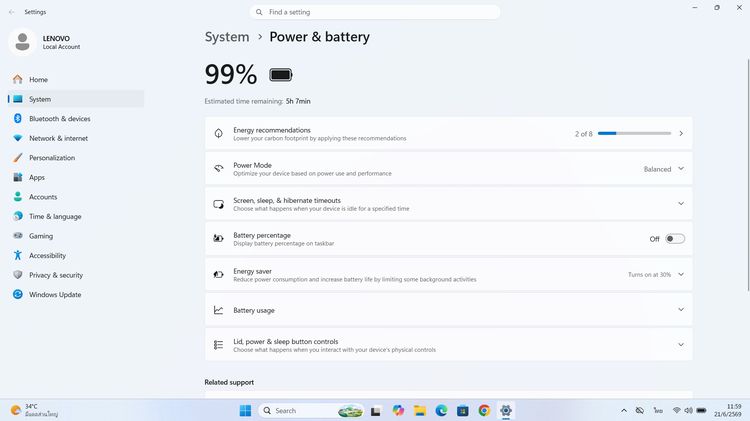The image size is (750, 421).
Task: Click the Power Mode gauge icon
Action: click(x=219, y=168)
